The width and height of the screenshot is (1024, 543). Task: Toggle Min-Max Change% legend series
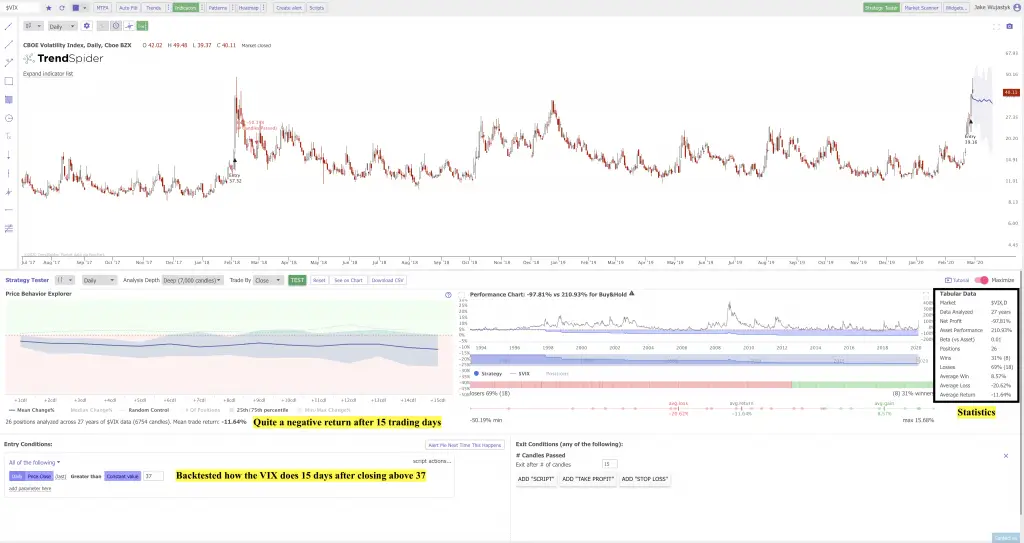[x=324, y=410]
